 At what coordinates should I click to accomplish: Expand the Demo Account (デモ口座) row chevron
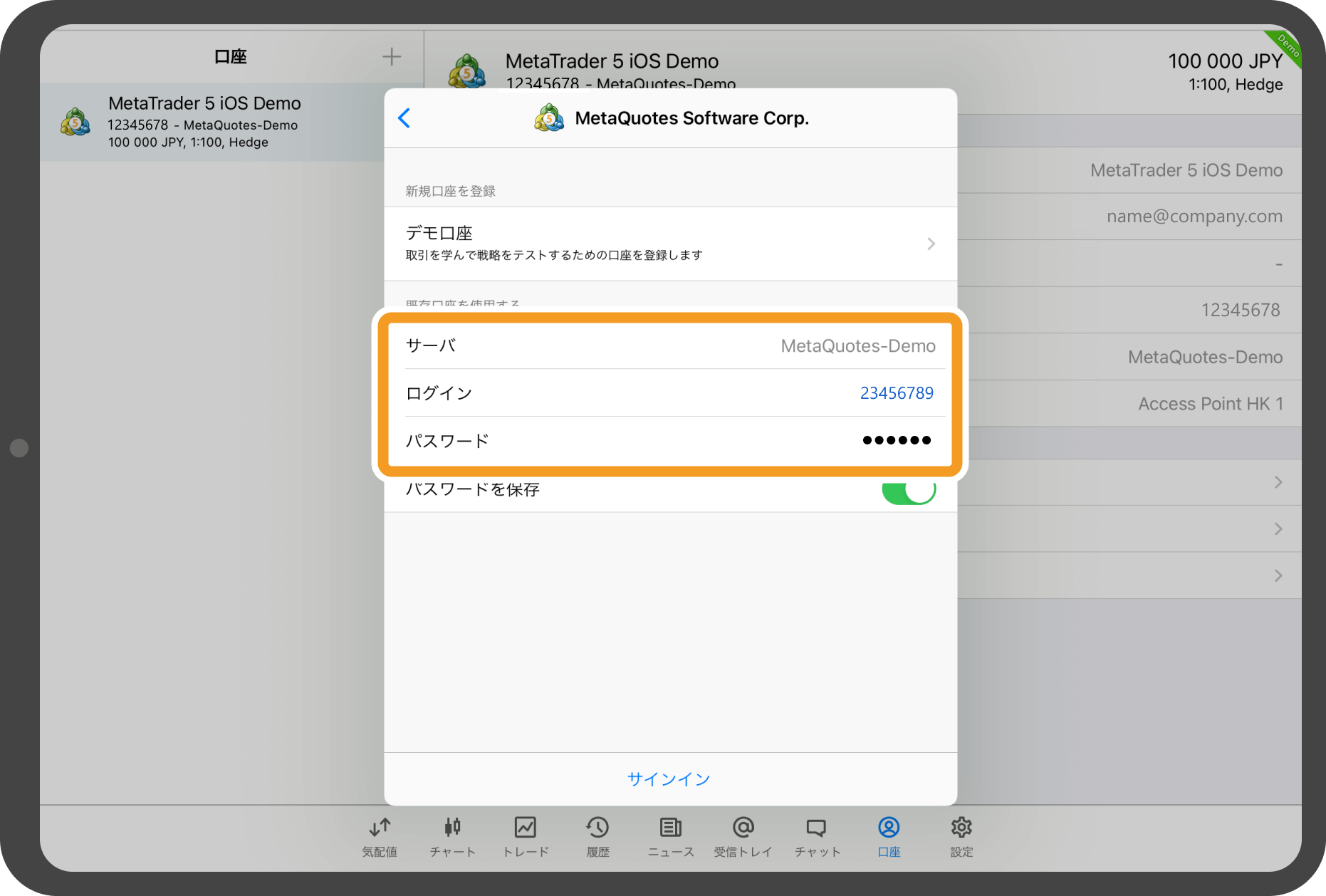pyautogui.click(x=931, y=244)
